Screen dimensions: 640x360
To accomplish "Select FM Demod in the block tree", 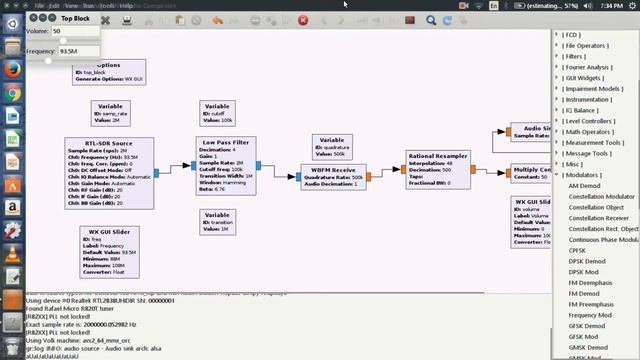I will point(584,293).
